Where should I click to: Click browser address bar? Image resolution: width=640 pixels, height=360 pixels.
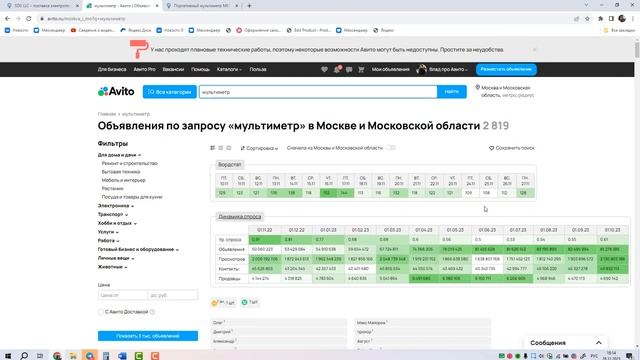pyautogui.click(x=306, y=18)
